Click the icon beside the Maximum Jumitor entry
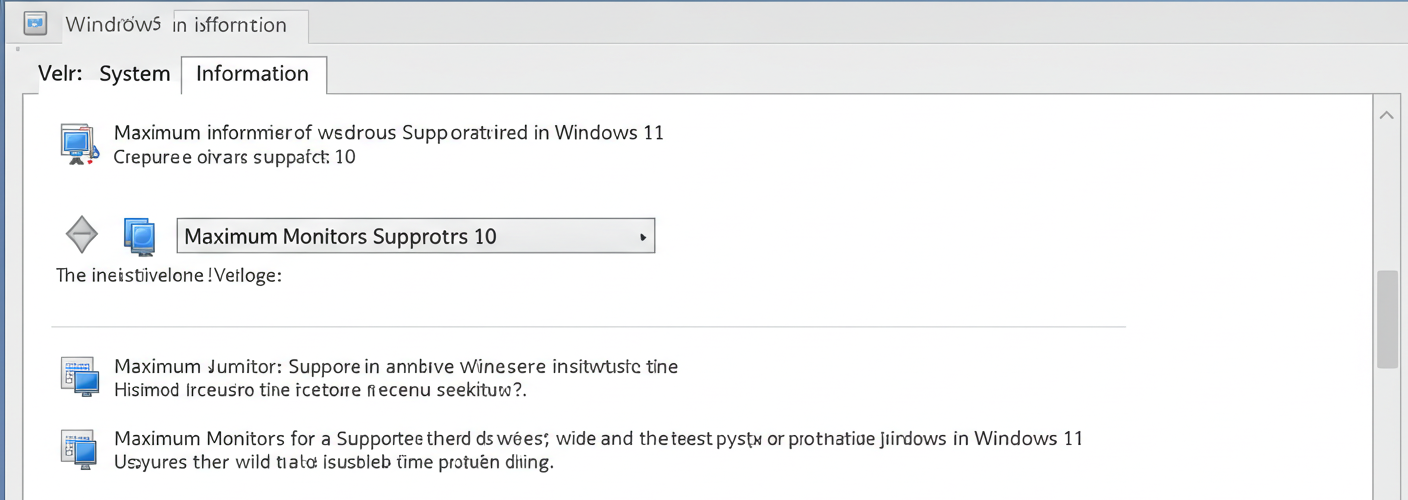The width and height of the screenshot is (1408, 500). 79,376
